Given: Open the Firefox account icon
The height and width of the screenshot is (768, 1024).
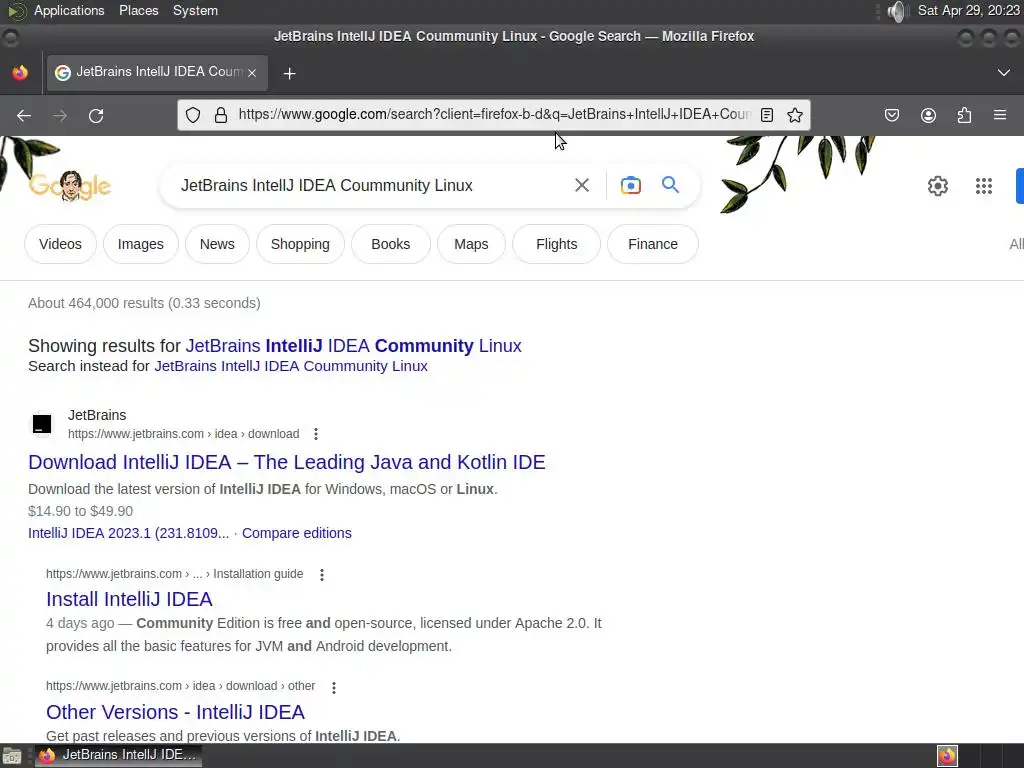Looking at the screenshot, I should pos(928,116).
